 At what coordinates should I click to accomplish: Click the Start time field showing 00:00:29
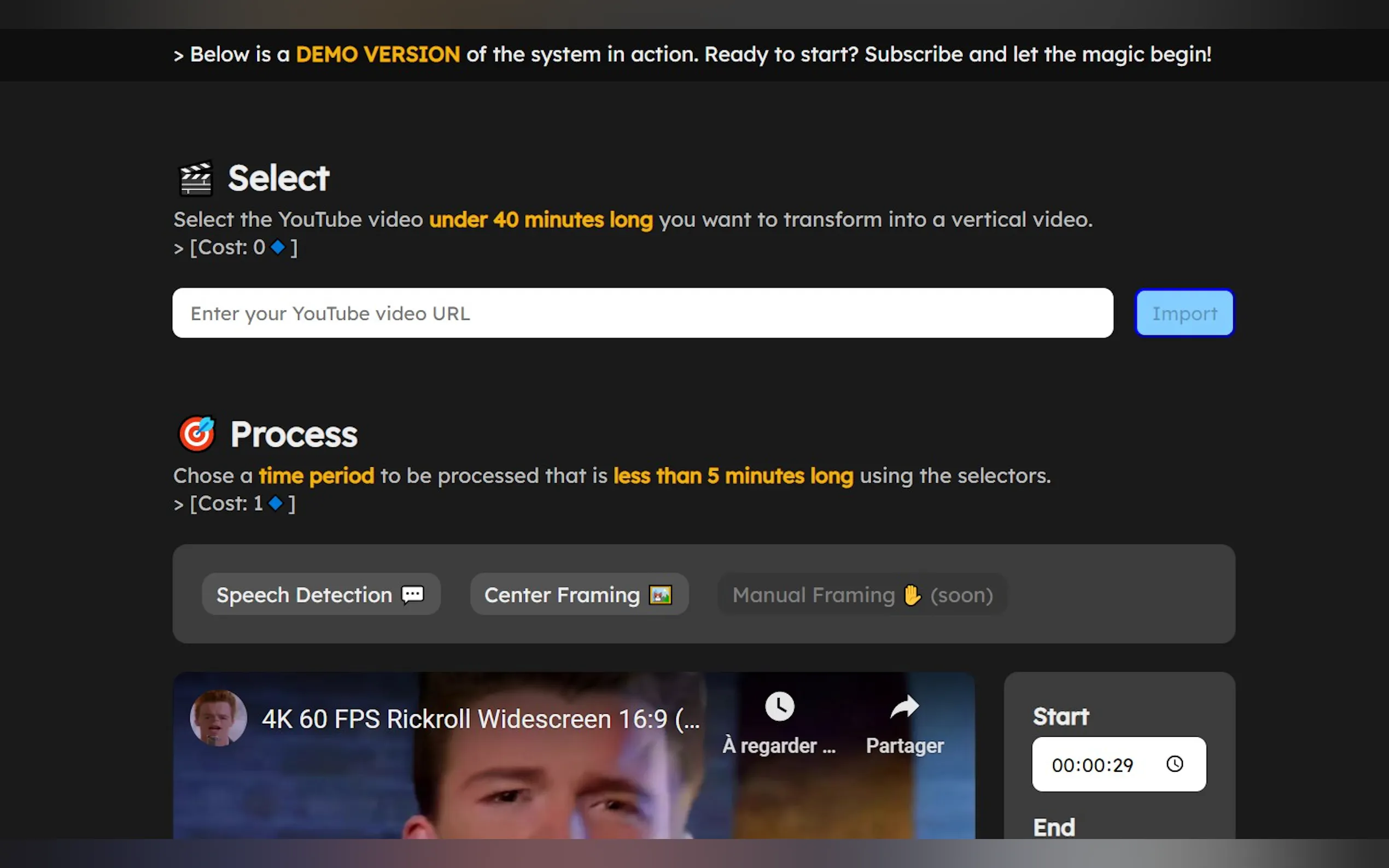tap(1092, 765)
